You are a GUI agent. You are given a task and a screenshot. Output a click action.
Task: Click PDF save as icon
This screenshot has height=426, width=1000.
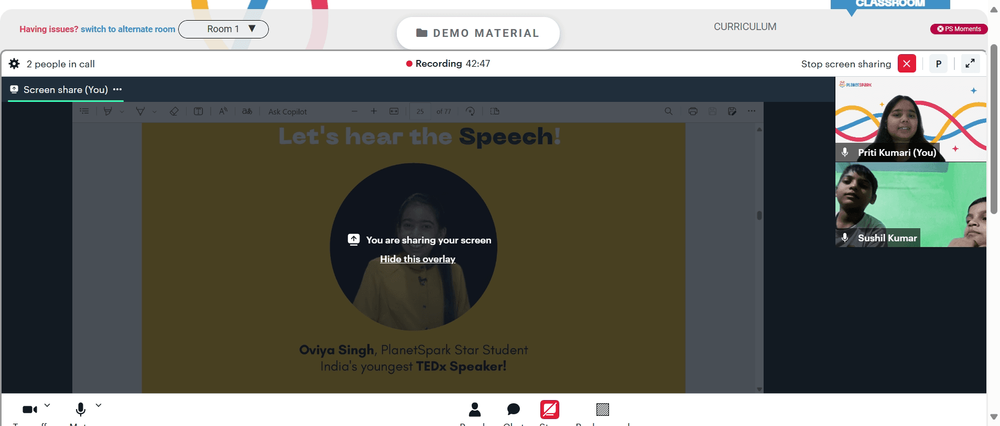click(732, 111)
